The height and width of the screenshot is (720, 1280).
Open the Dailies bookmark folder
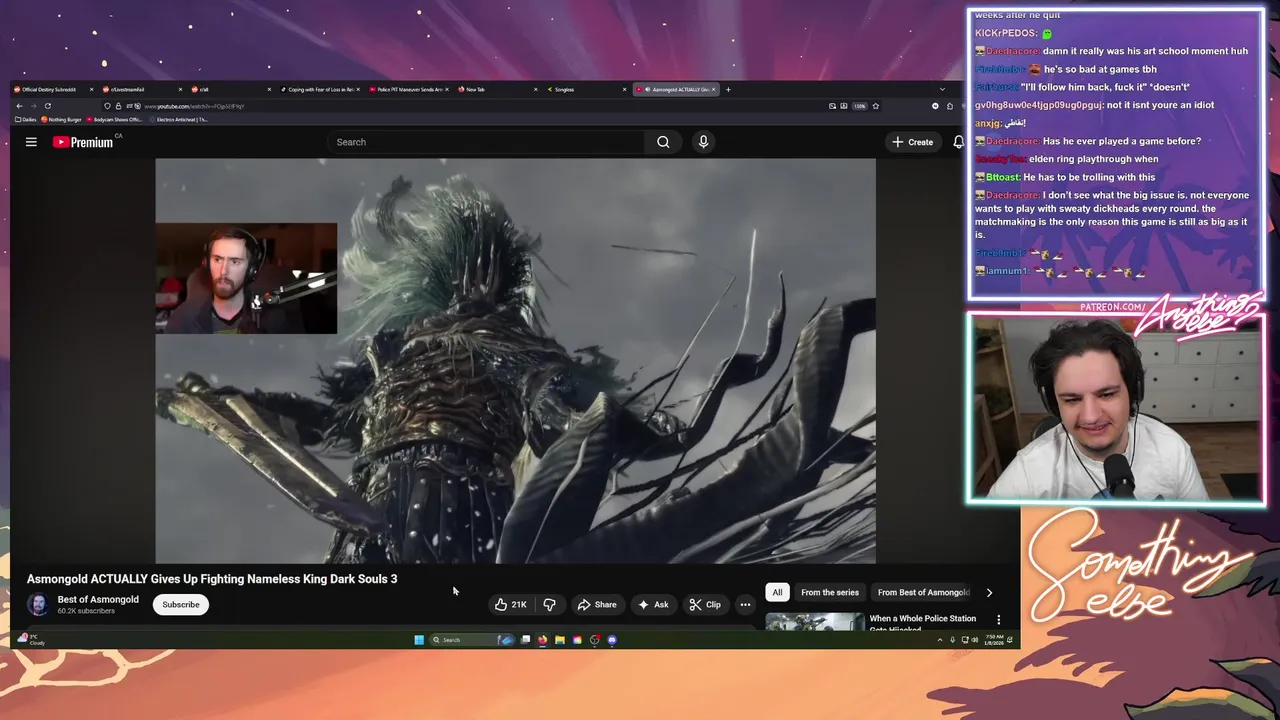click(x=28, y=119)
